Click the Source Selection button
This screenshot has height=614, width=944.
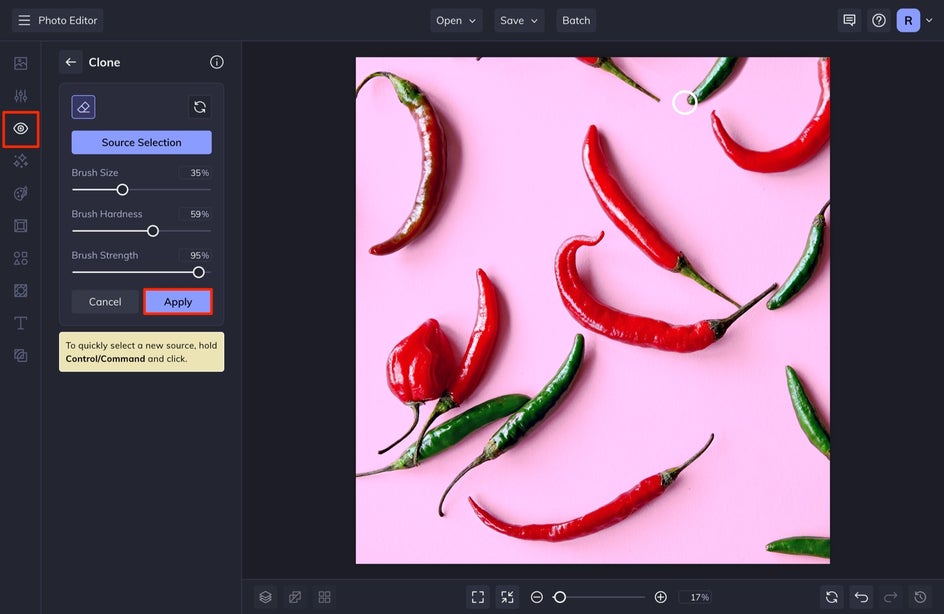pos(141,143)
